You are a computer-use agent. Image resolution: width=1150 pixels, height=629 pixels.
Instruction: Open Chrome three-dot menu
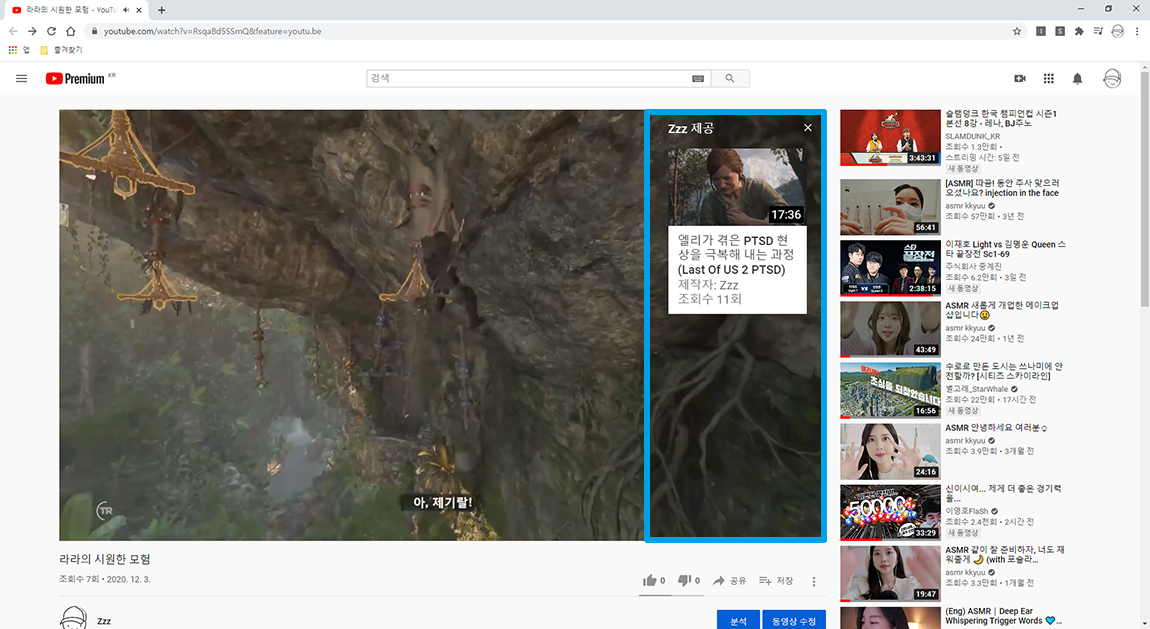[x=1137, y=31]
